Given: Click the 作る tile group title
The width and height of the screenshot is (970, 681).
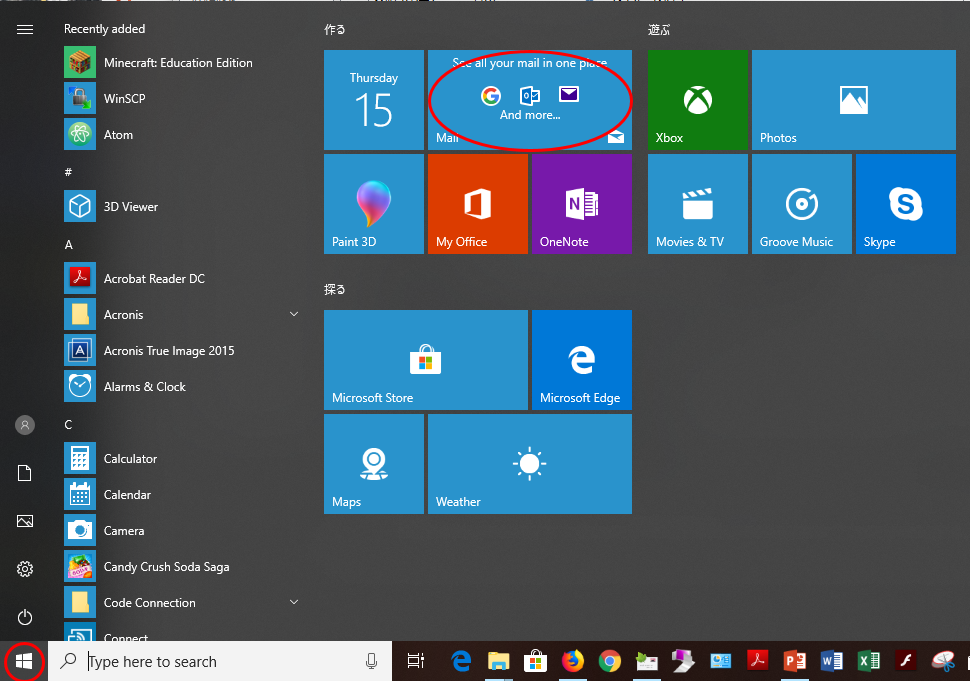Looking at the screenshot, I should coord(335,29).
